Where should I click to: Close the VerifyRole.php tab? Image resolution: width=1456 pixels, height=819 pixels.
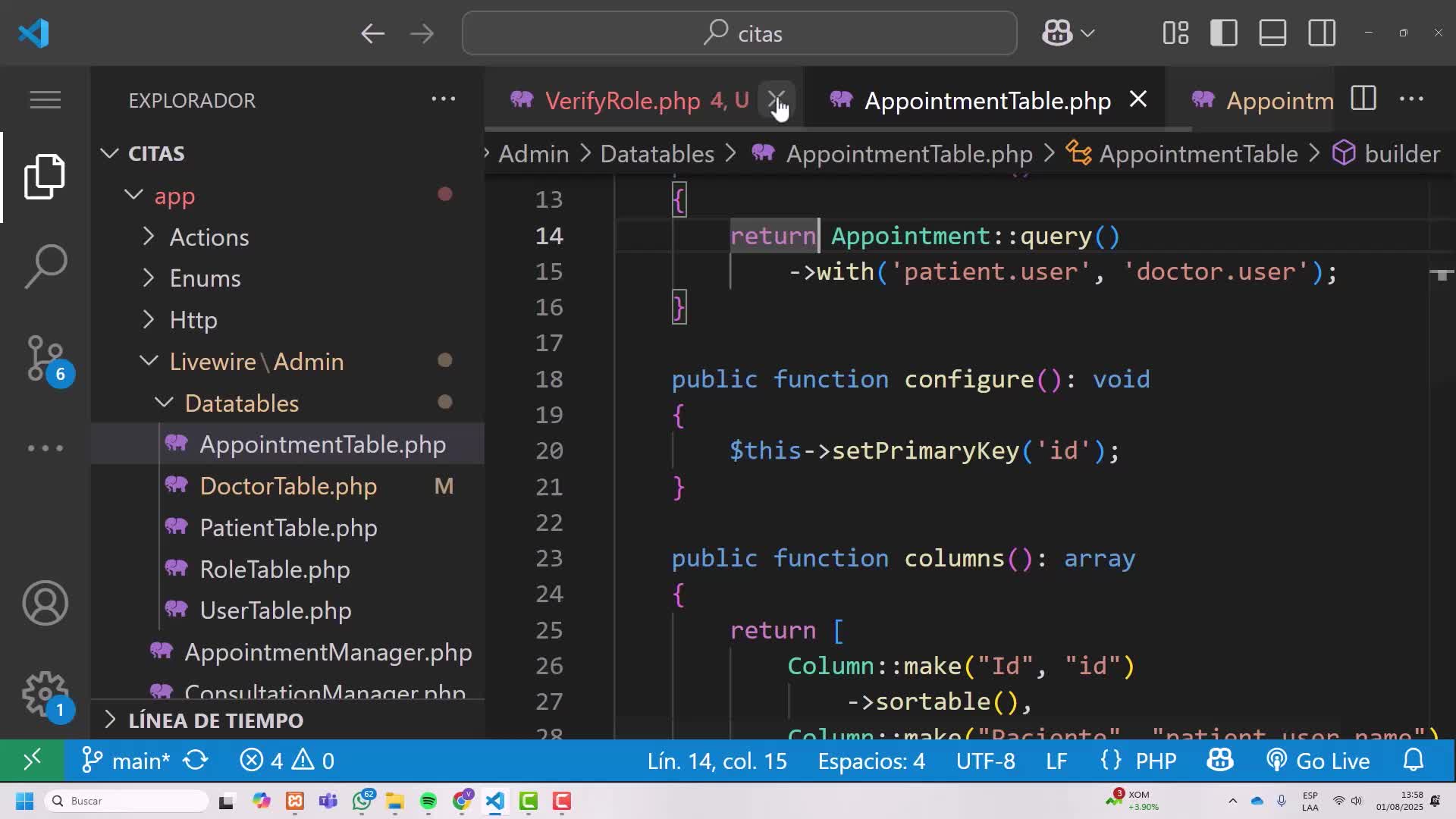(x=777, y=99)
